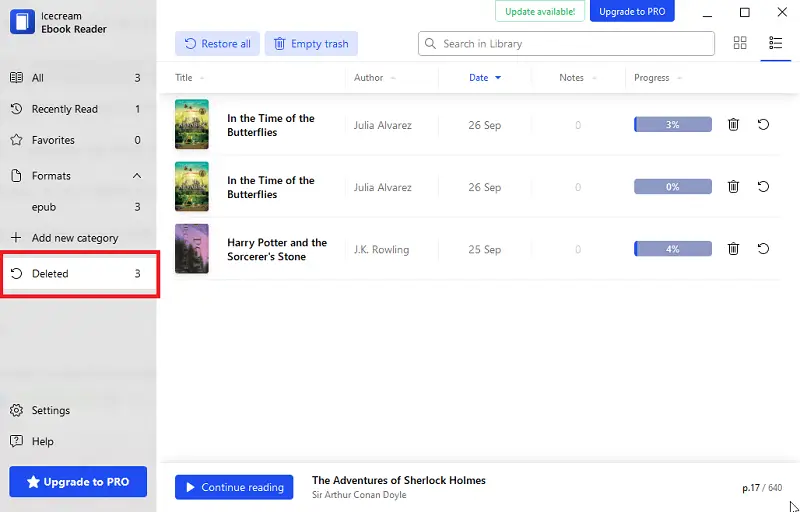Open the Help label

(x=42, y=441)
